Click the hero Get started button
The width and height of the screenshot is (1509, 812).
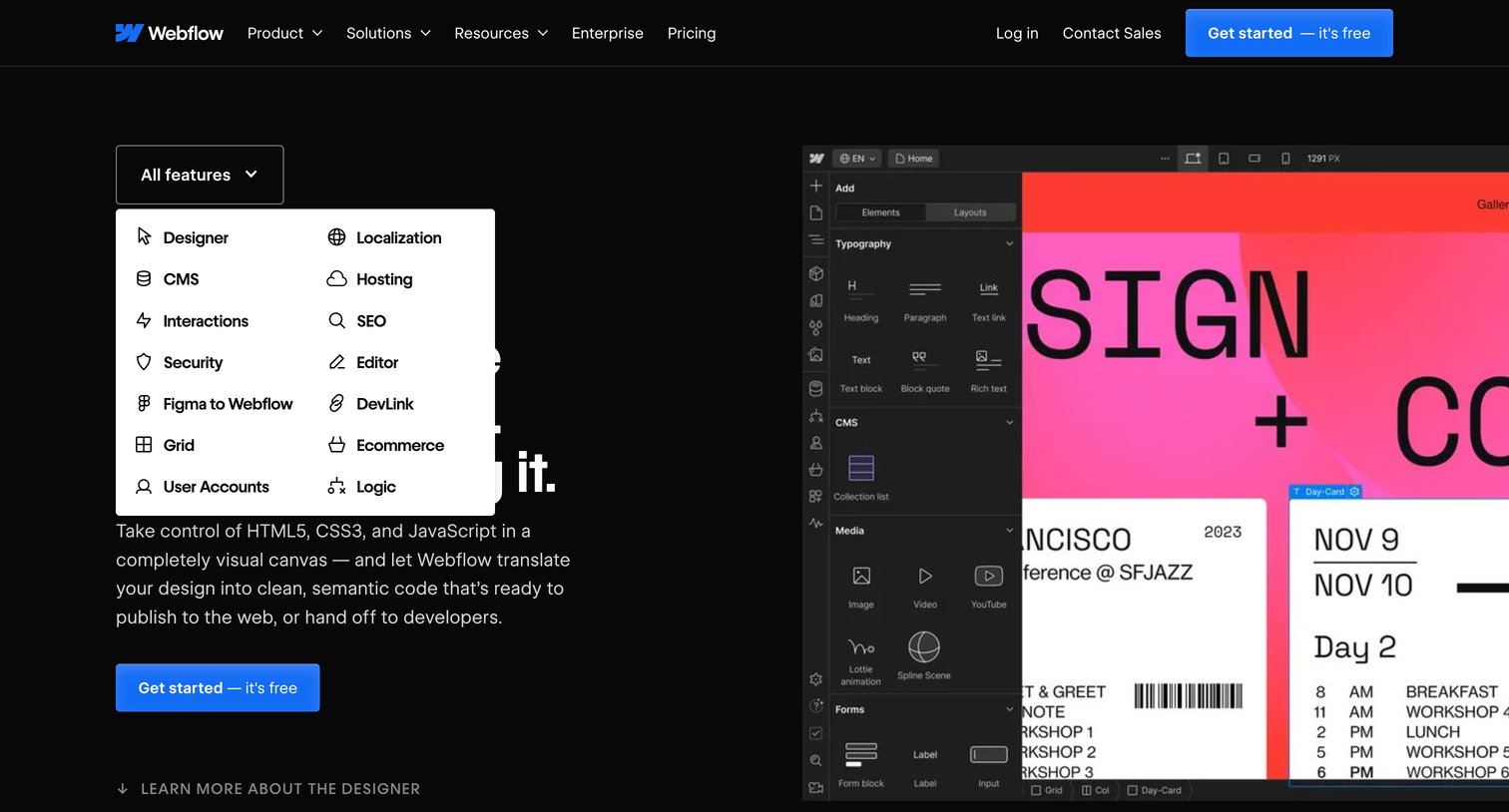click(218, 688)
